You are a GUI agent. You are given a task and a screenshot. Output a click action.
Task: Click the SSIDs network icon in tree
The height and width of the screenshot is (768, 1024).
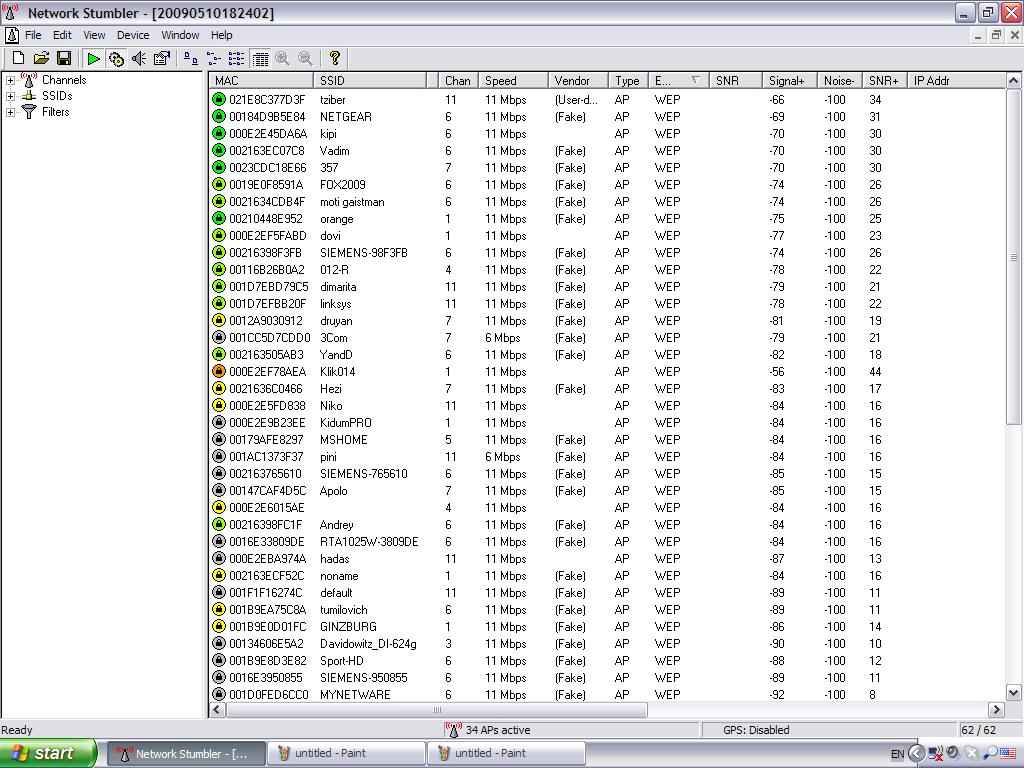[29, 96]
